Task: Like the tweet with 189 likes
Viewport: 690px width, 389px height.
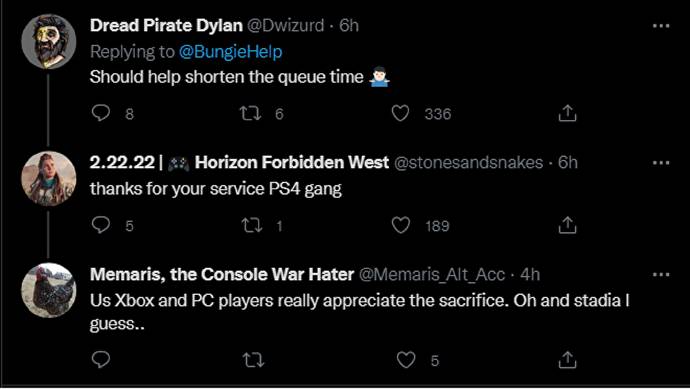Action: click(x=401, y=225)
